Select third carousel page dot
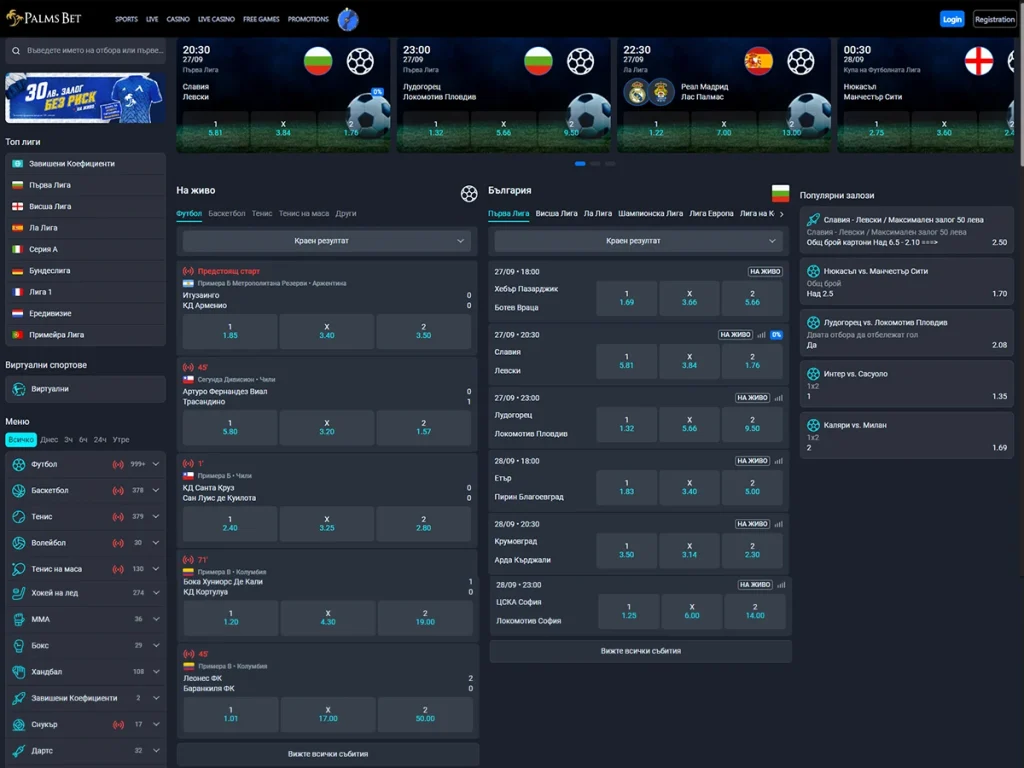The height and width of the screenshot is (768, 1024). 610,163
